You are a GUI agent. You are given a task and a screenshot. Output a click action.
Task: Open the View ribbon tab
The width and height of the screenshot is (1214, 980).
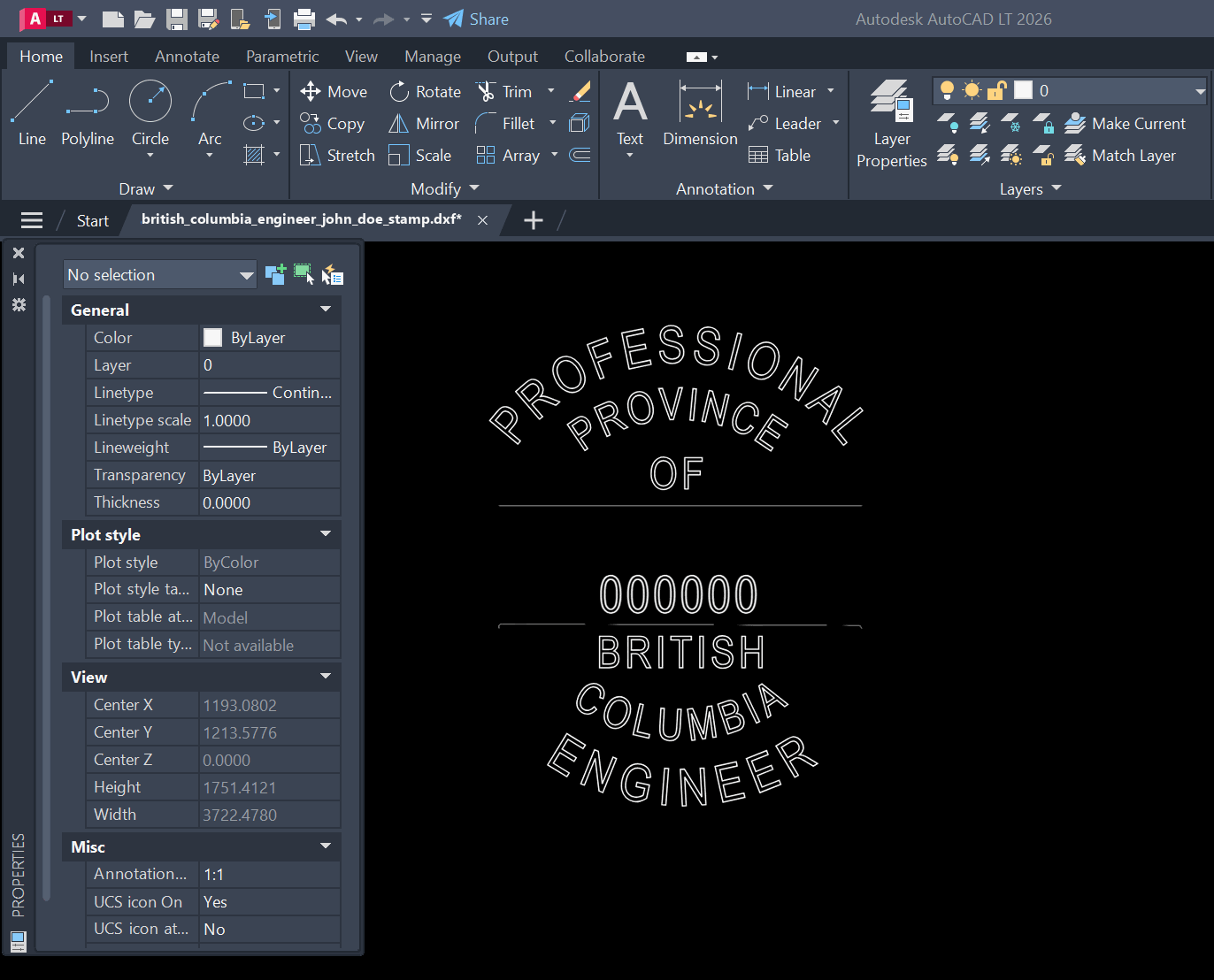361,56
